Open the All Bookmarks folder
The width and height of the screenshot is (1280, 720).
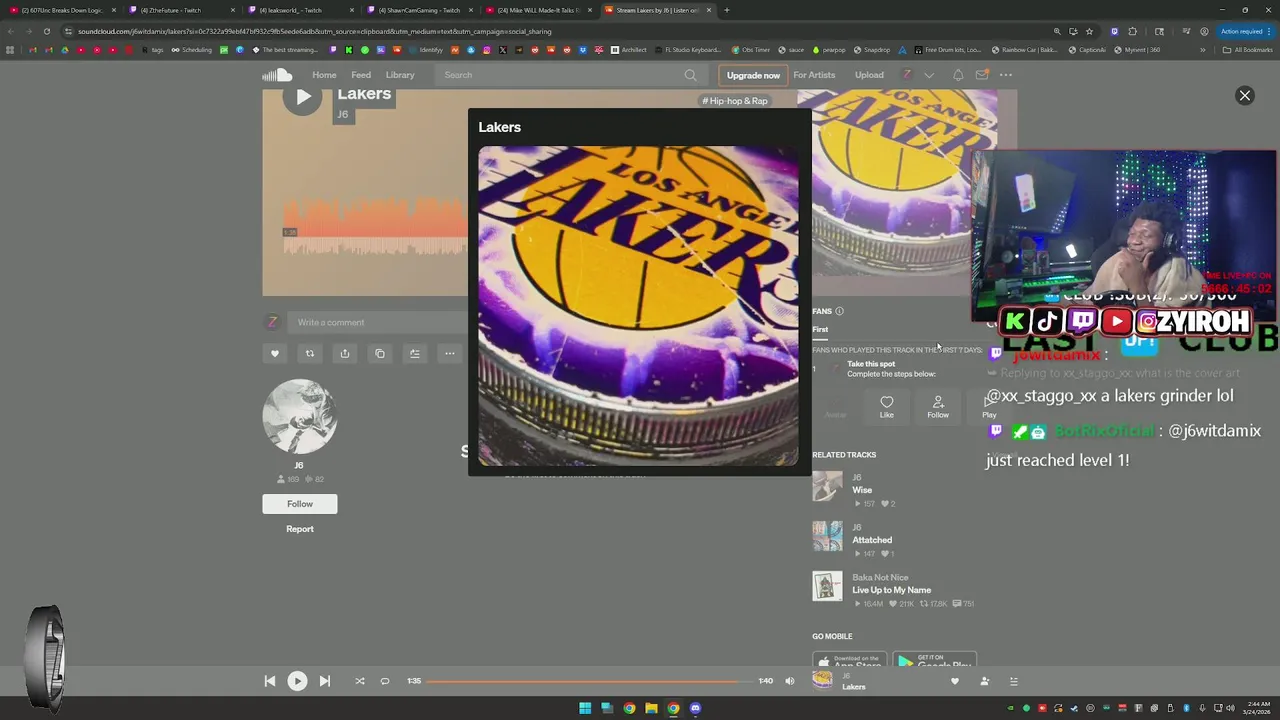coord(1247,50)
